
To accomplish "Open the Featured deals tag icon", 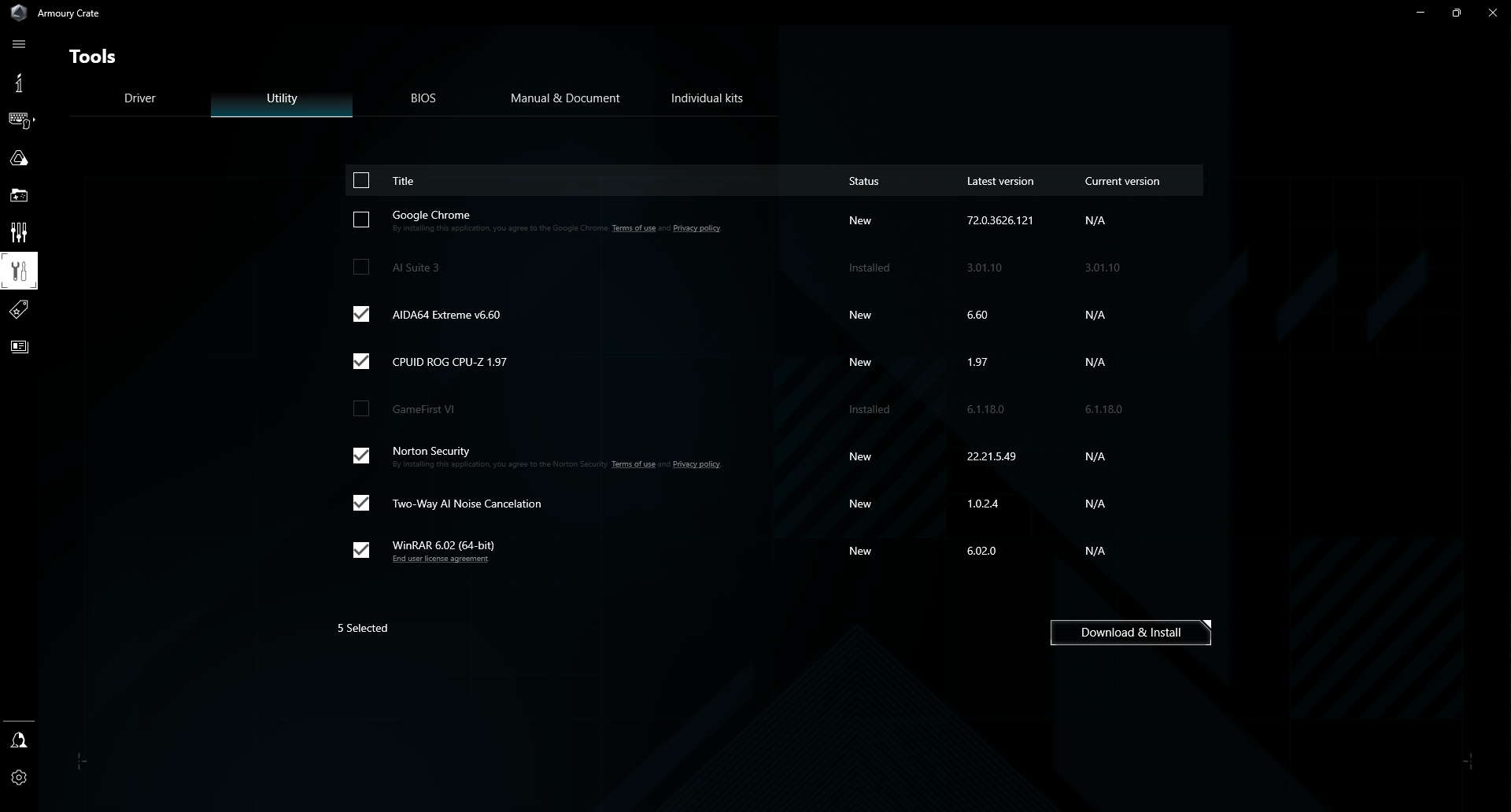I will click(x=19, y=308).
